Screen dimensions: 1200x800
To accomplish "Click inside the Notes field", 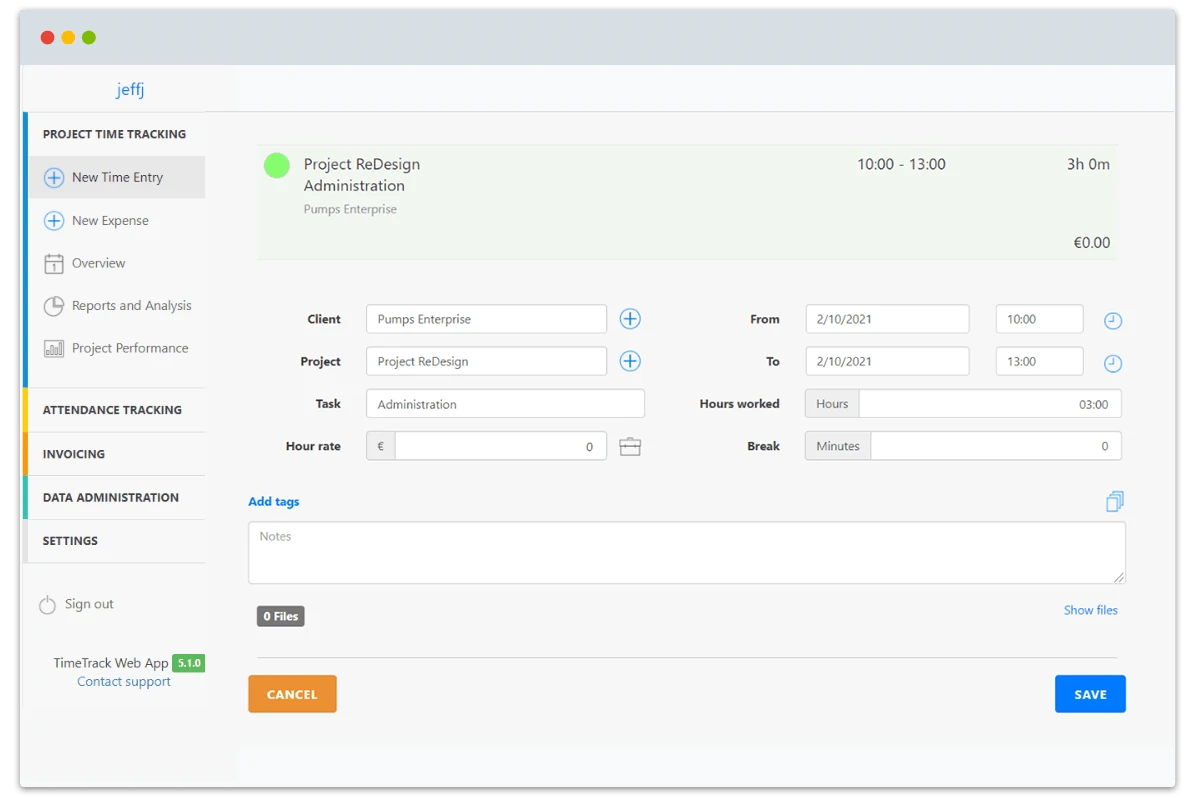I will [x=686, y=552].
